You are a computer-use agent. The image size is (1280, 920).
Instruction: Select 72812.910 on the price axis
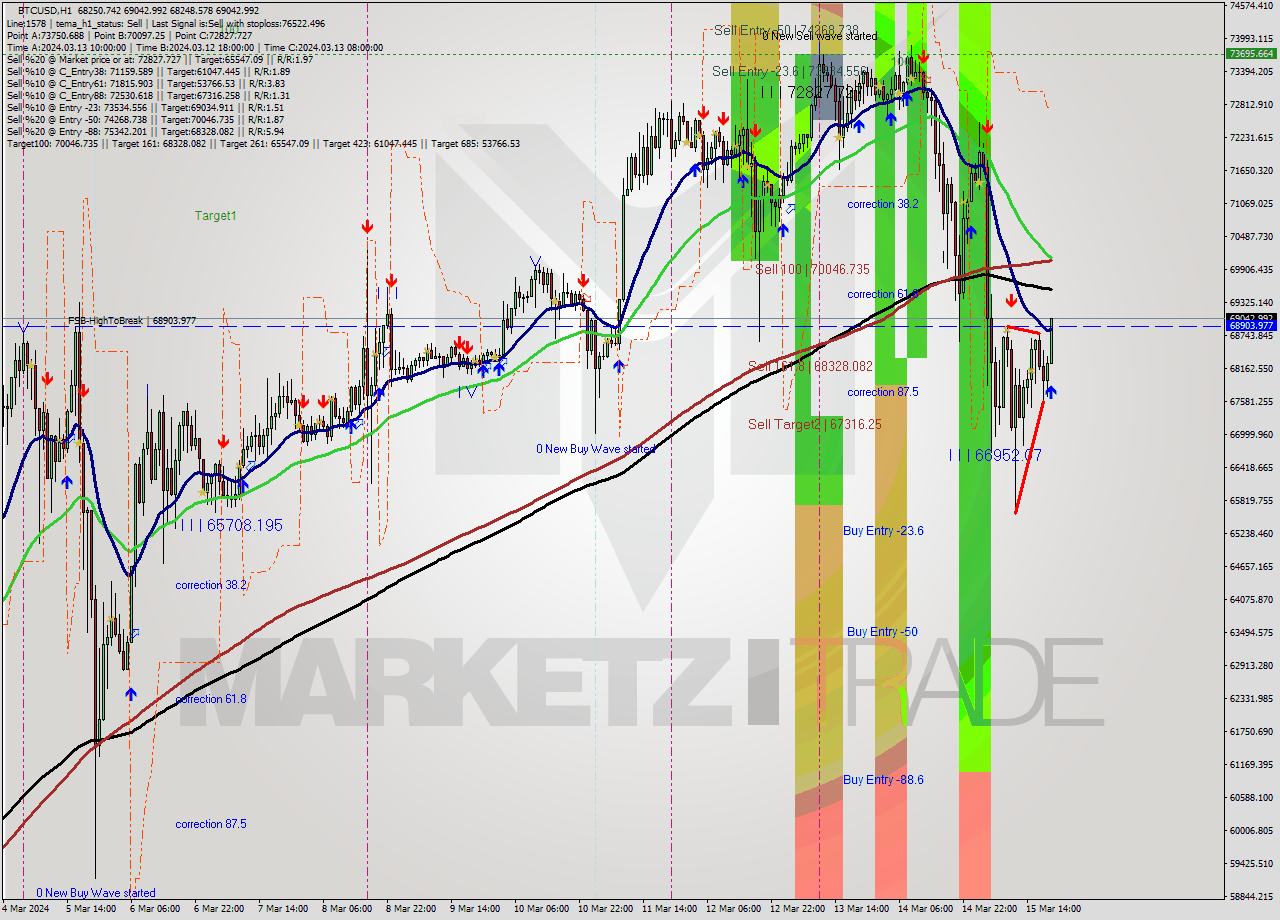(x=1250, y=104)
